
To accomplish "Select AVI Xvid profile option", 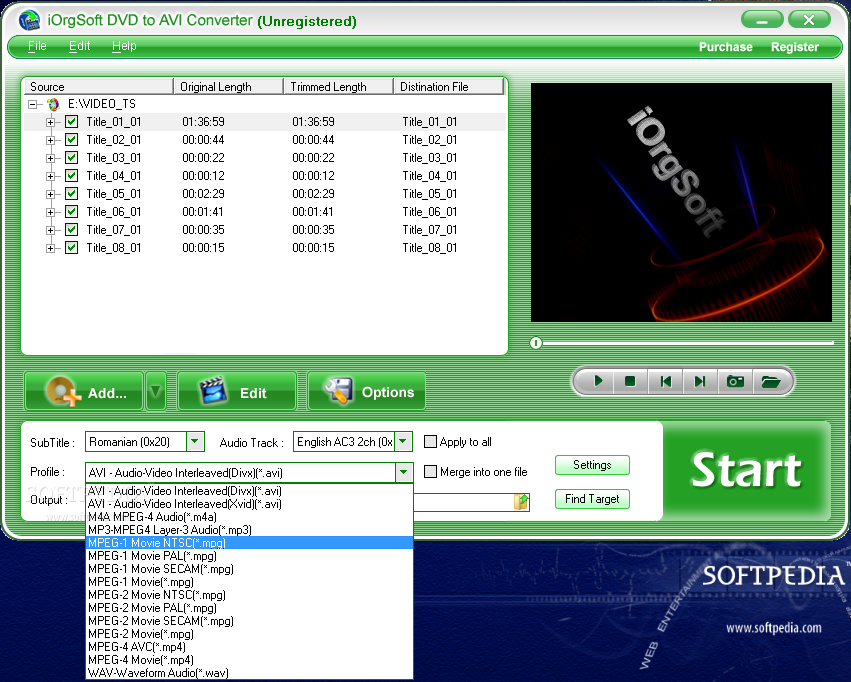I will tap(250, 503).
